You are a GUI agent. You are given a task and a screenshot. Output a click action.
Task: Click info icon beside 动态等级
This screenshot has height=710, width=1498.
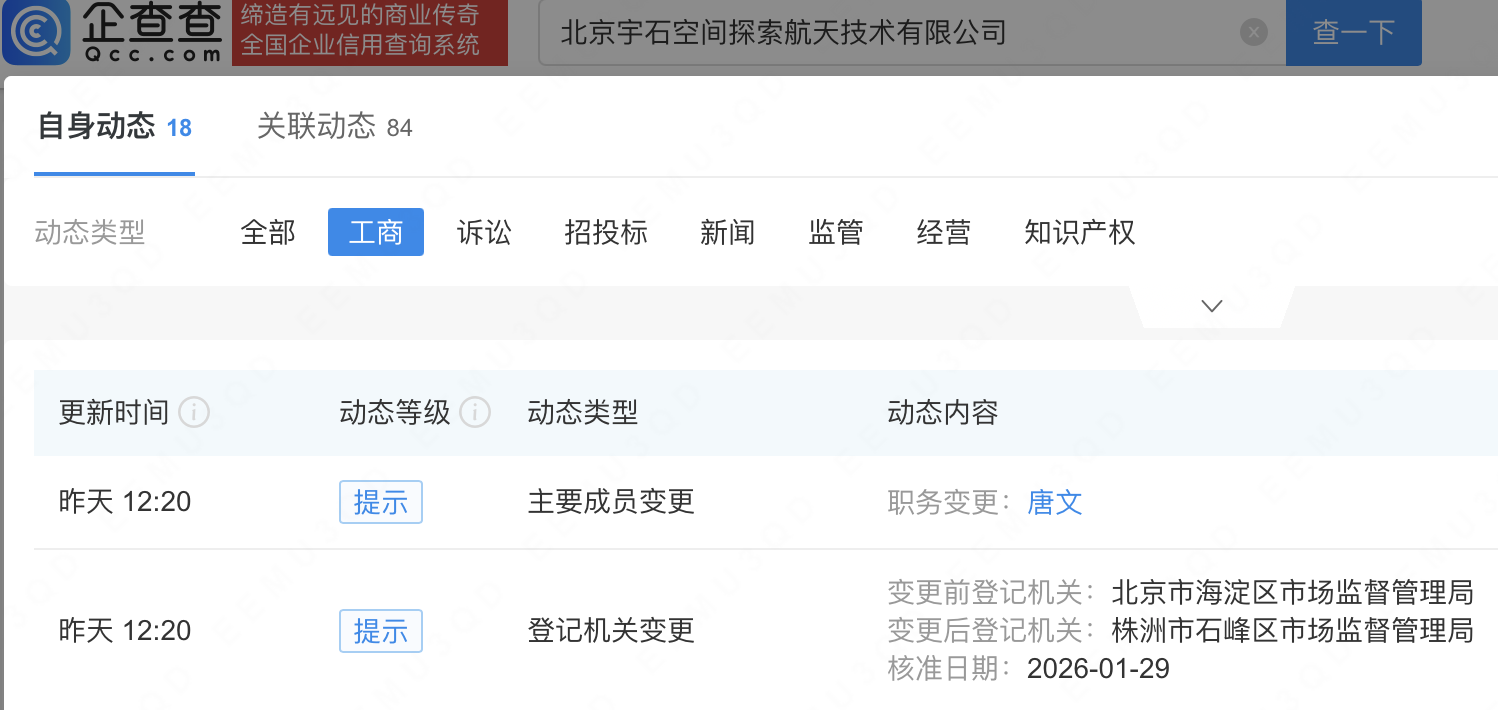click(x=476, y=412)
